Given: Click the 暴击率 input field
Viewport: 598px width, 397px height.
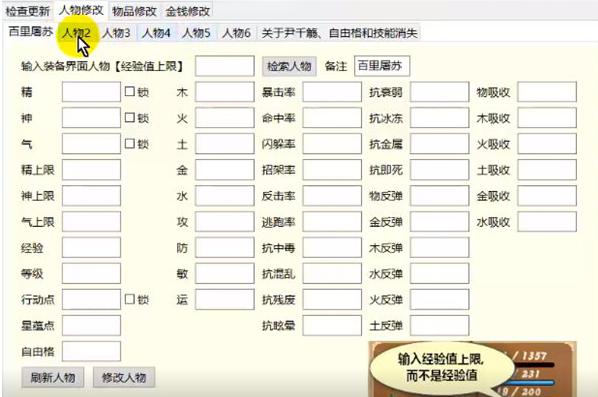Looking at the screenshot, I should click(332, 92).
